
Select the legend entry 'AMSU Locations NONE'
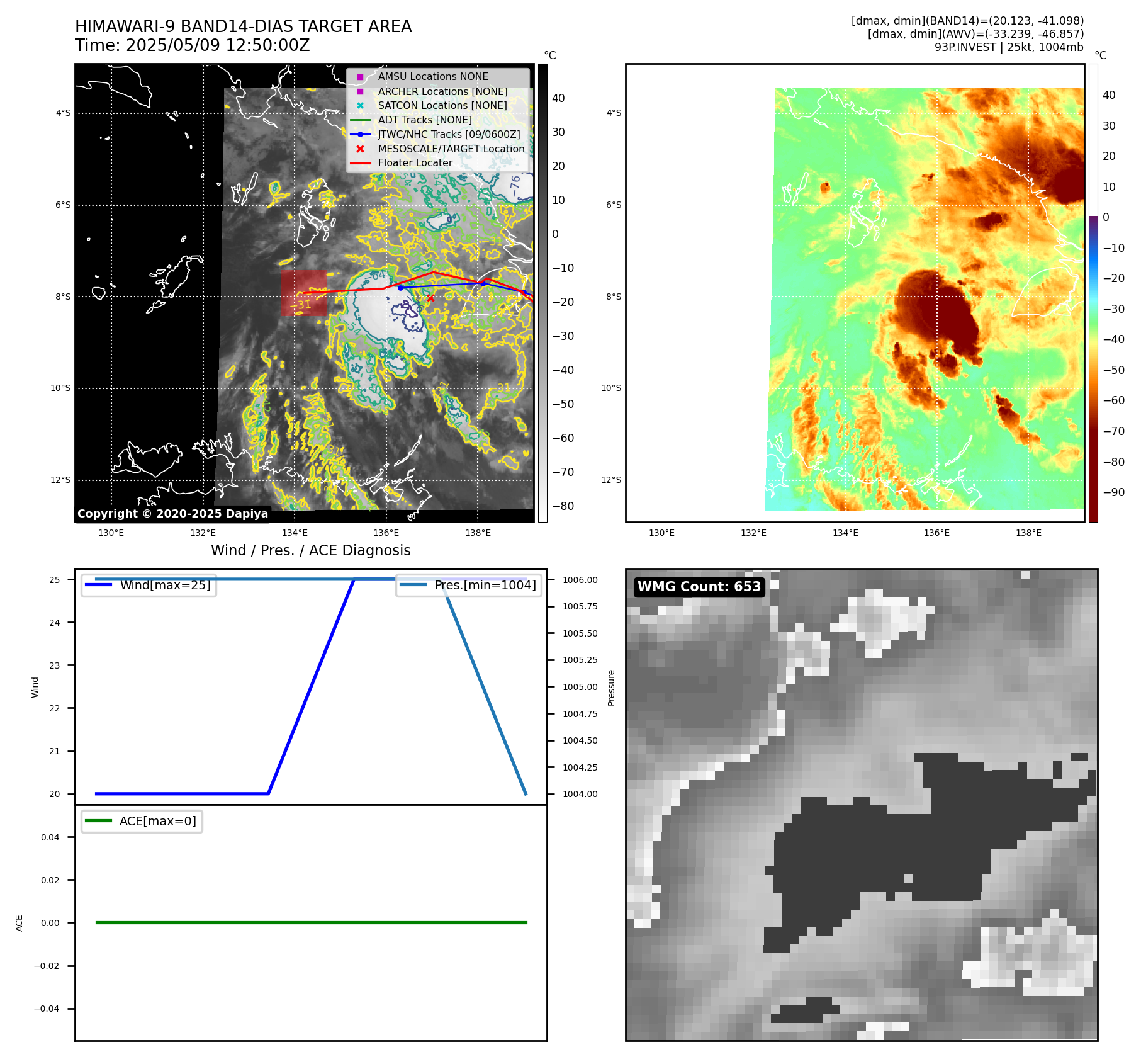click(433, 77)
